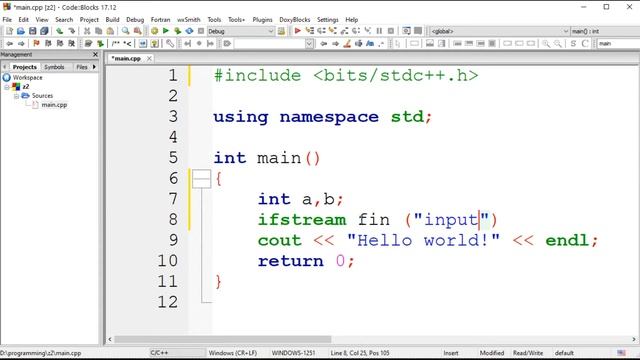Click the Cut toolbar icon
Screen dimensions: 640x360
click(x=87, y=31)
